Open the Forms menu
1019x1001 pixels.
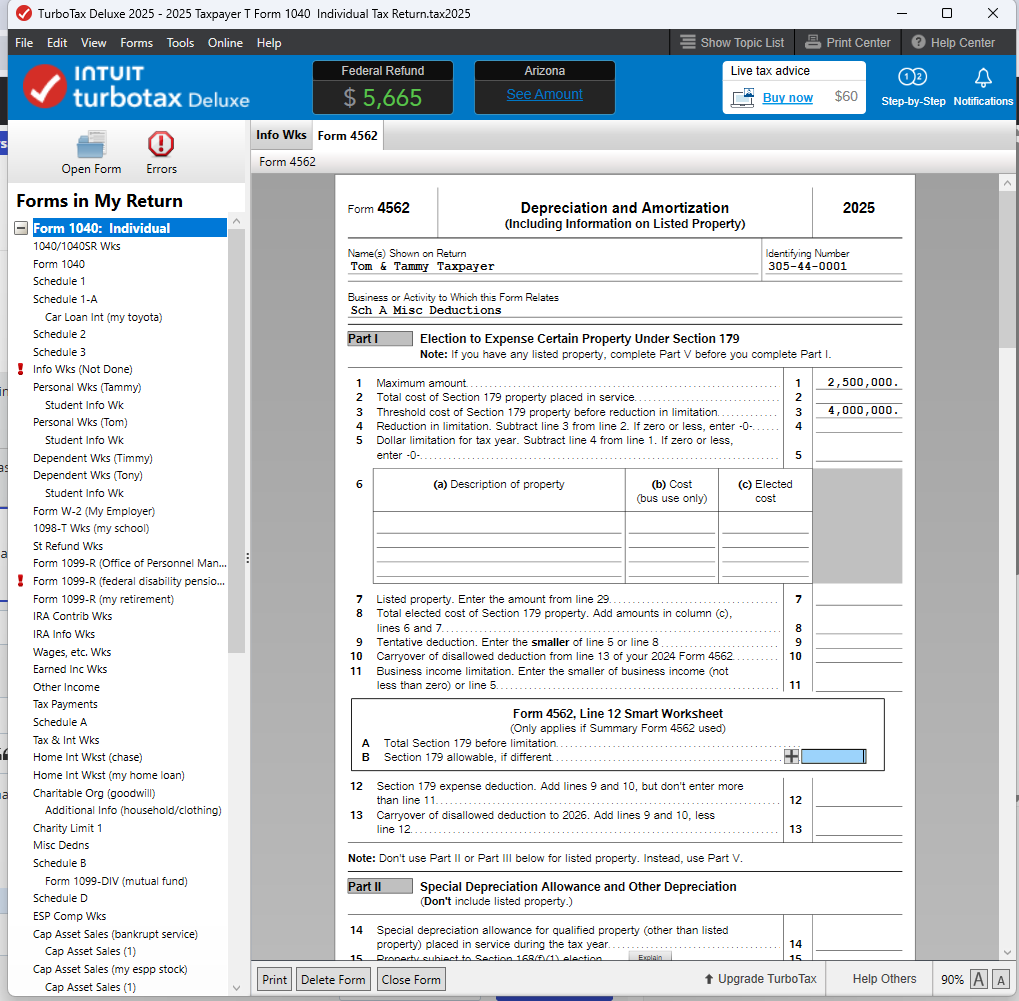pyautogui.click(x=136, y=43)
